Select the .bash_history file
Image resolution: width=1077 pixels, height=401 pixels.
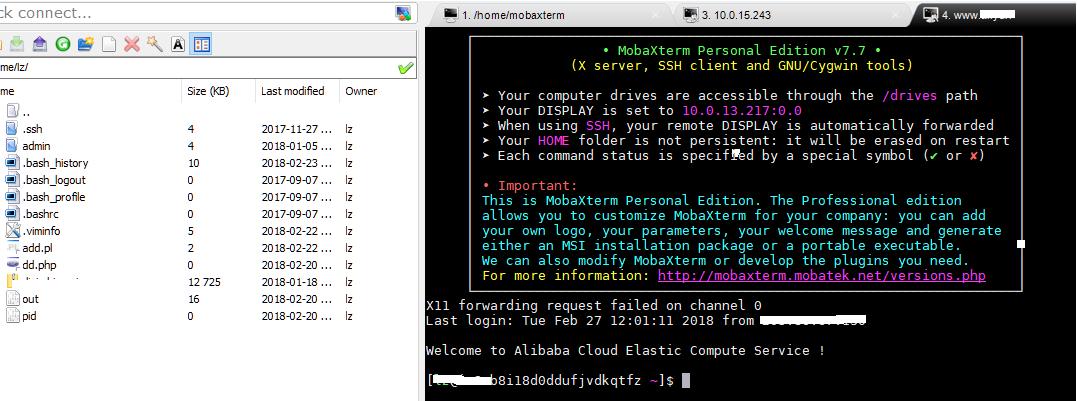click(55, 163)
